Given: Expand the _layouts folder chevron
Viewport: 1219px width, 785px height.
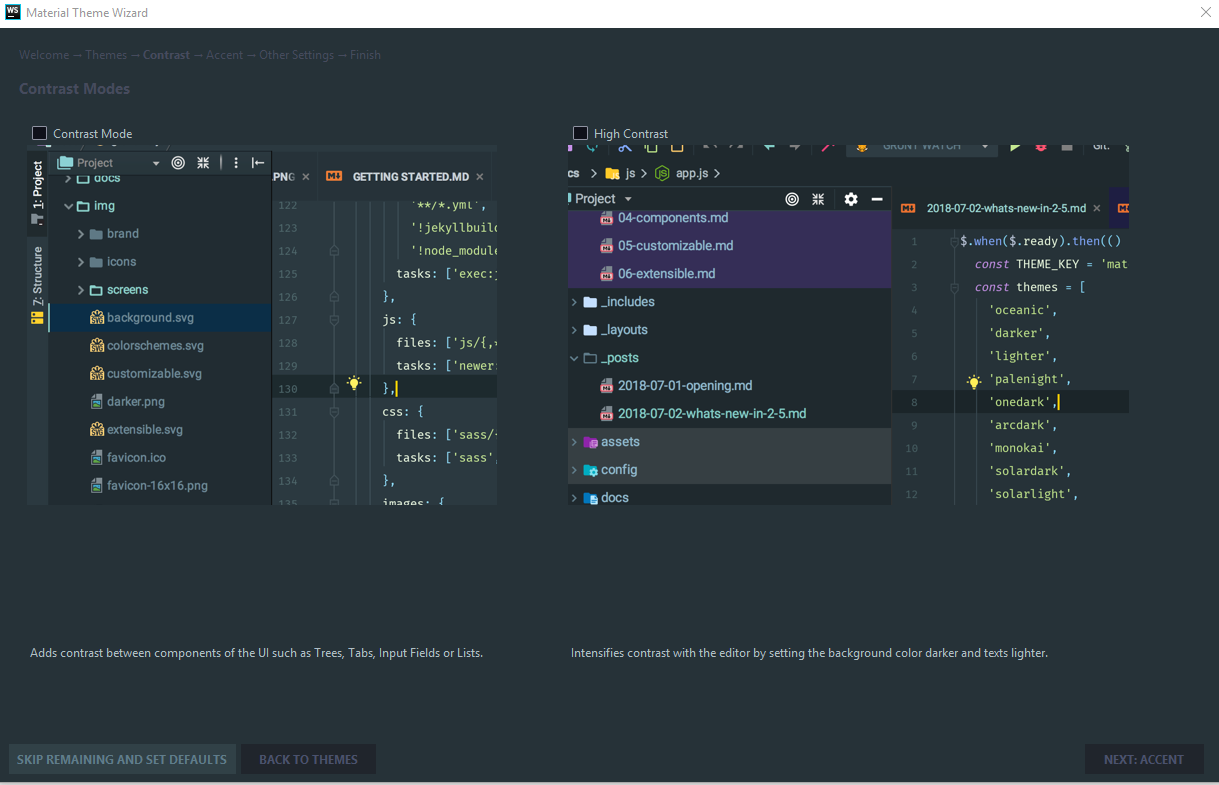Looking at the screenshot, I should [574, 330].
